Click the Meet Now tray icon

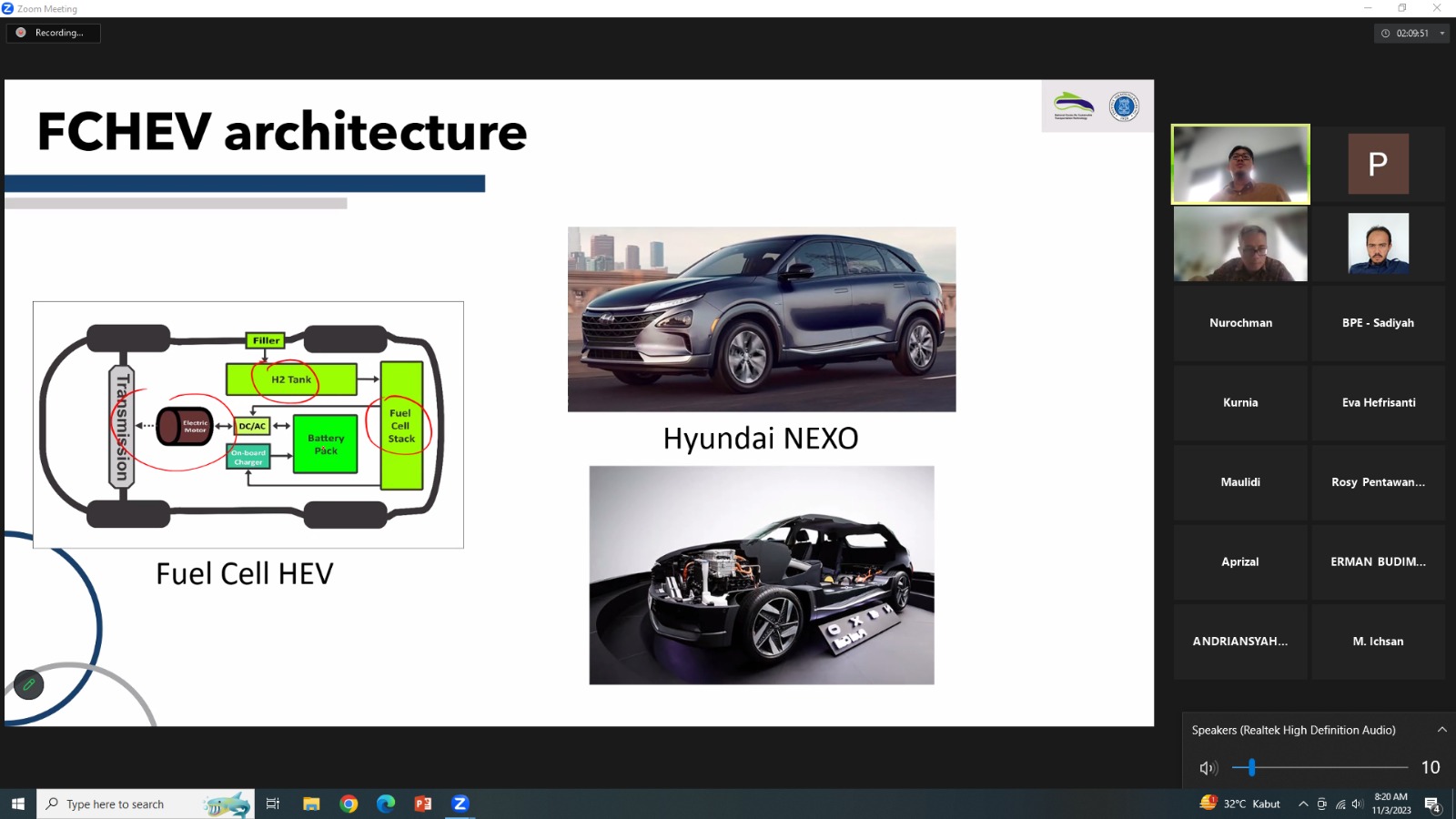click(x=1321, y=804)
